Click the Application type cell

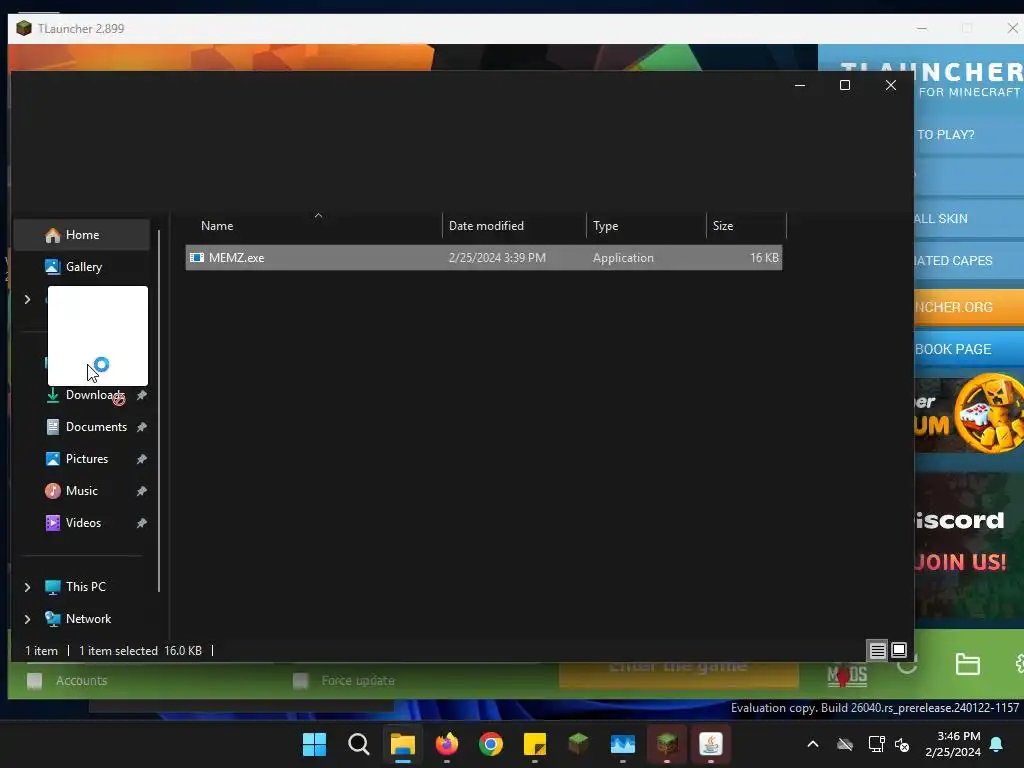623,258
